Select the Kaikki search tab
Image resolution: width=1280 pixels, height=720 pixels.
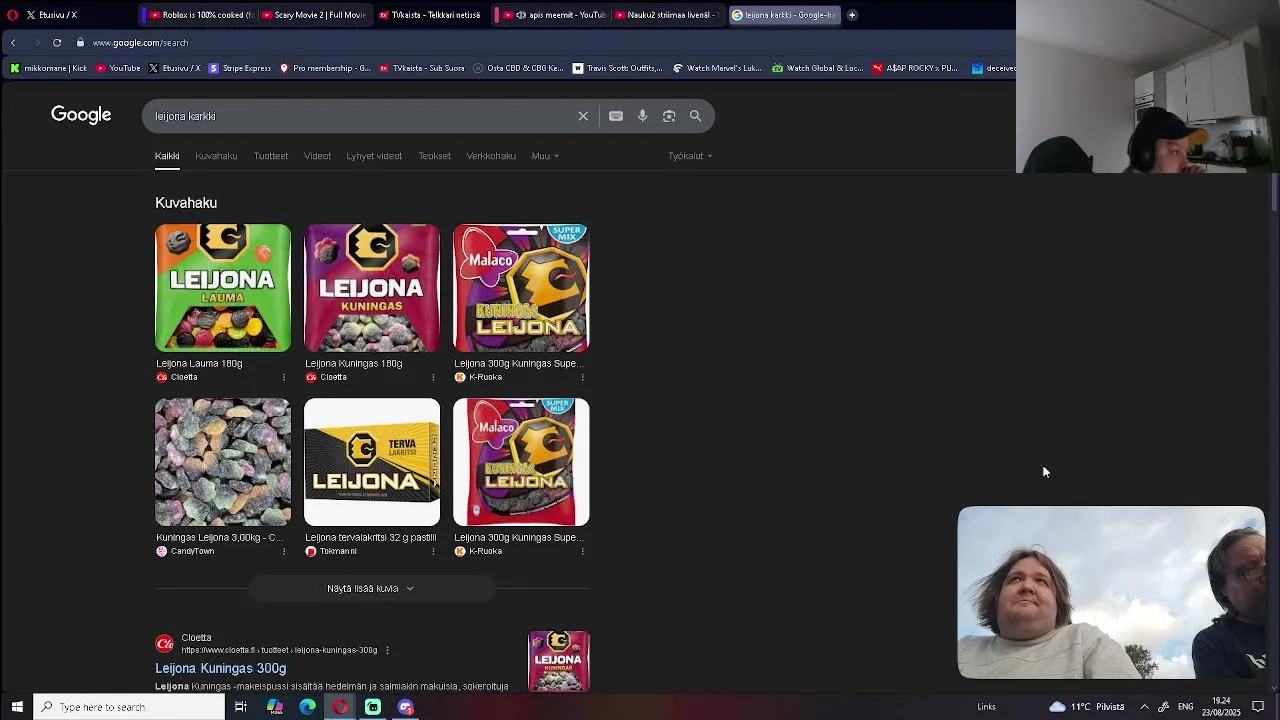coord(167,156)
